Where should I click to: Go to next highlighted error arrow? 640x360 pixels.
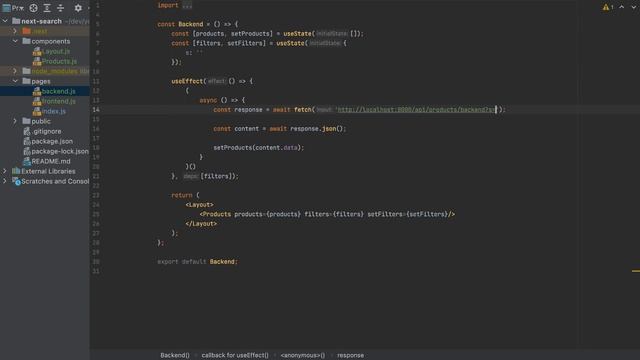634,7
